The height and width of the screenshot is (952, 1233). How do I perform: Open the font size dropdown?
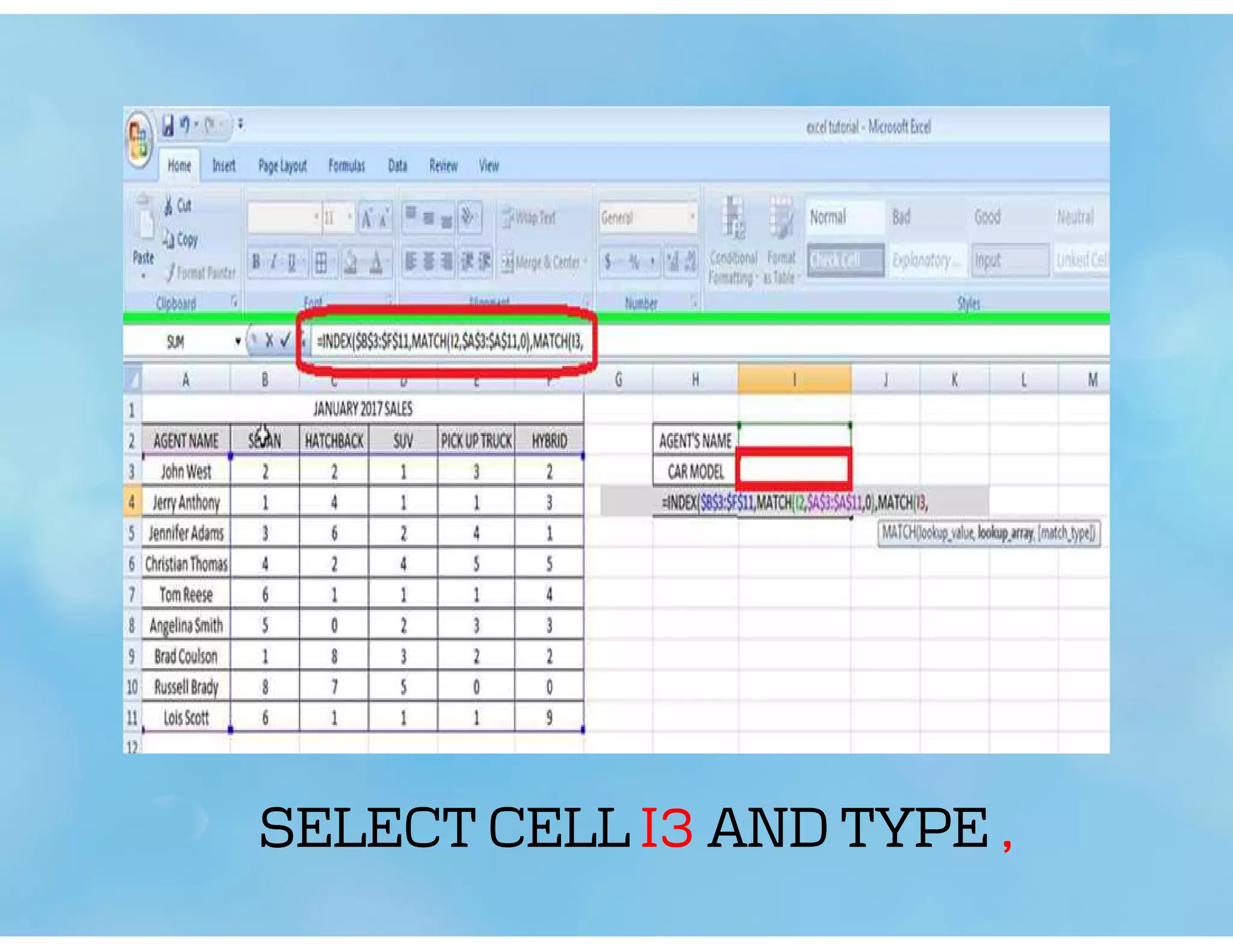click(350, 217)
